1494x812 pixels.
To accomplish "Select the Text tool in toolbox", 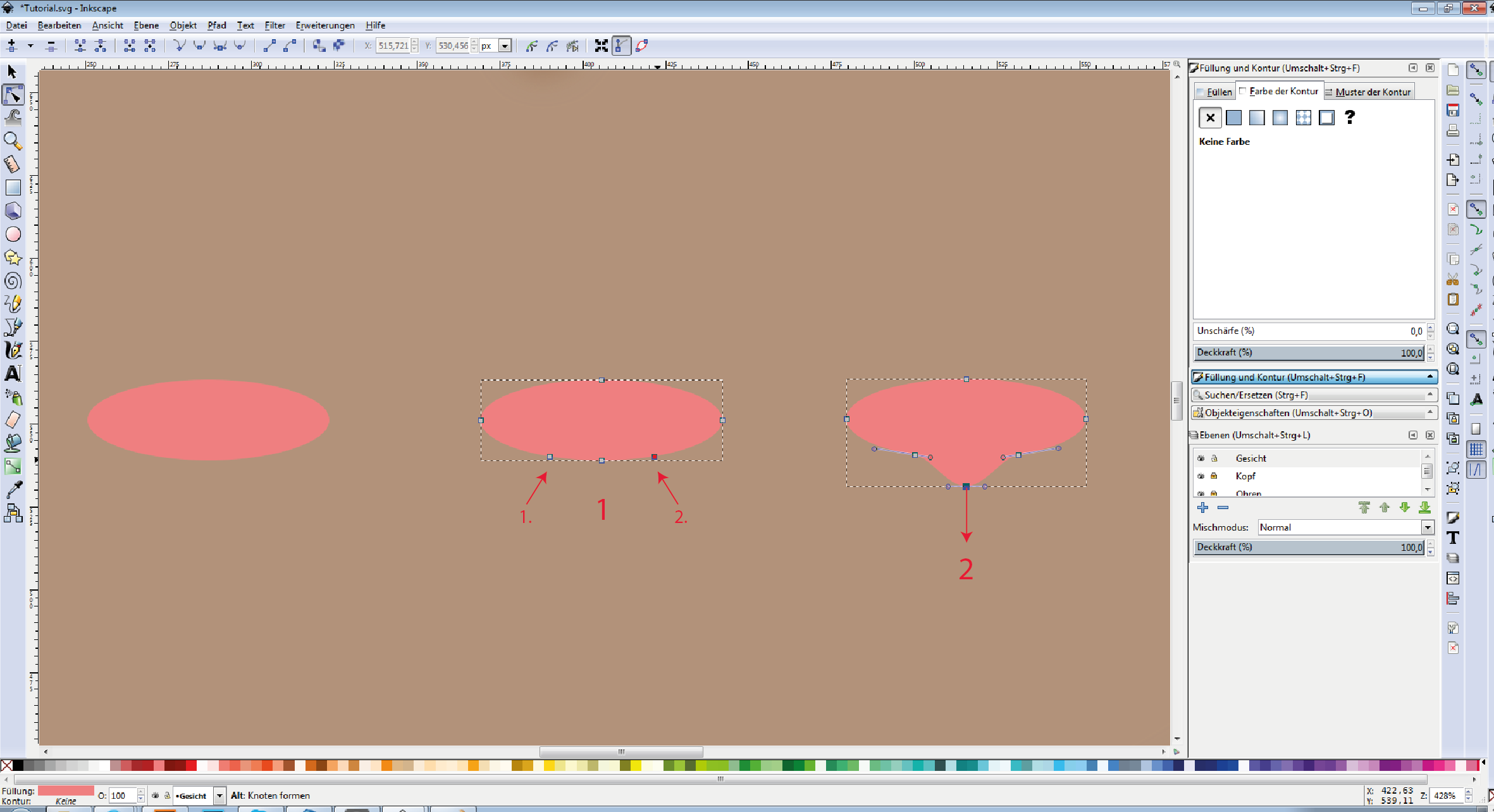I will pyautogui.click(x=13, y=373).
